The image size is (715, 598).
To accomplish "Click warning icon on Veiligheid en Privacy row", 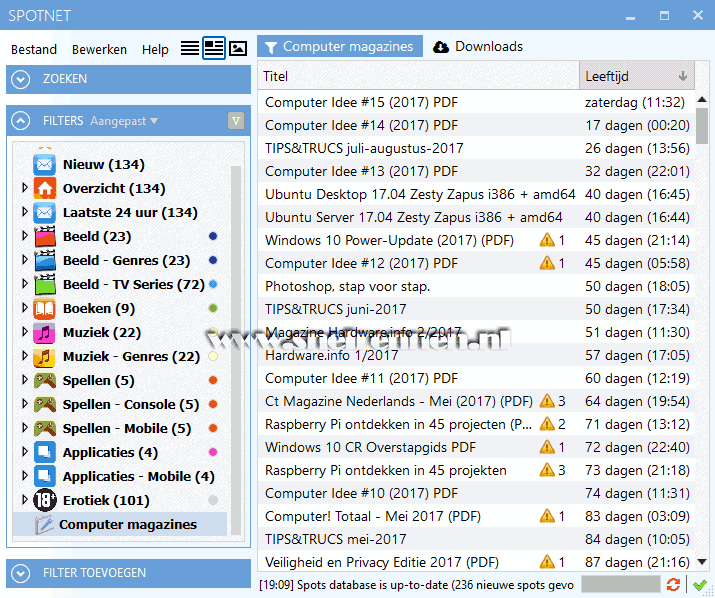I will click(x=547, y=562).
